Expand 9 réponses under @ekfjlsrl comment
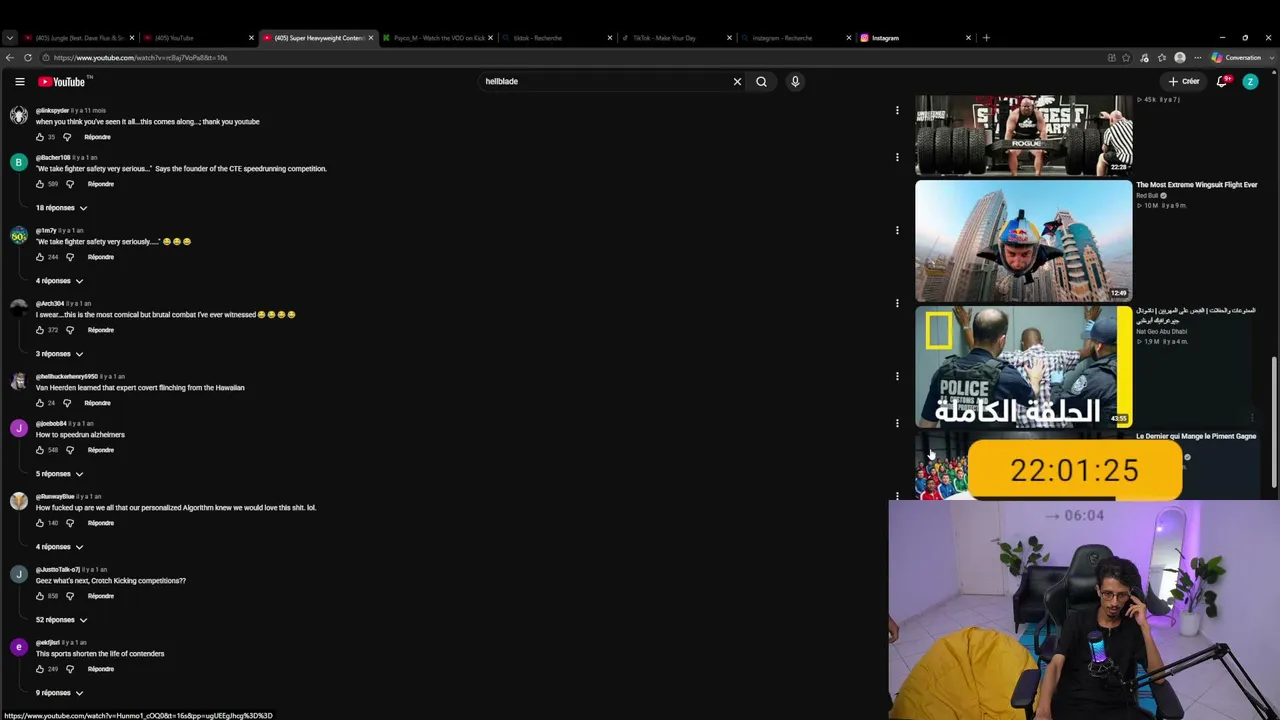The image size is (1280, 720). tap(60, 693)
